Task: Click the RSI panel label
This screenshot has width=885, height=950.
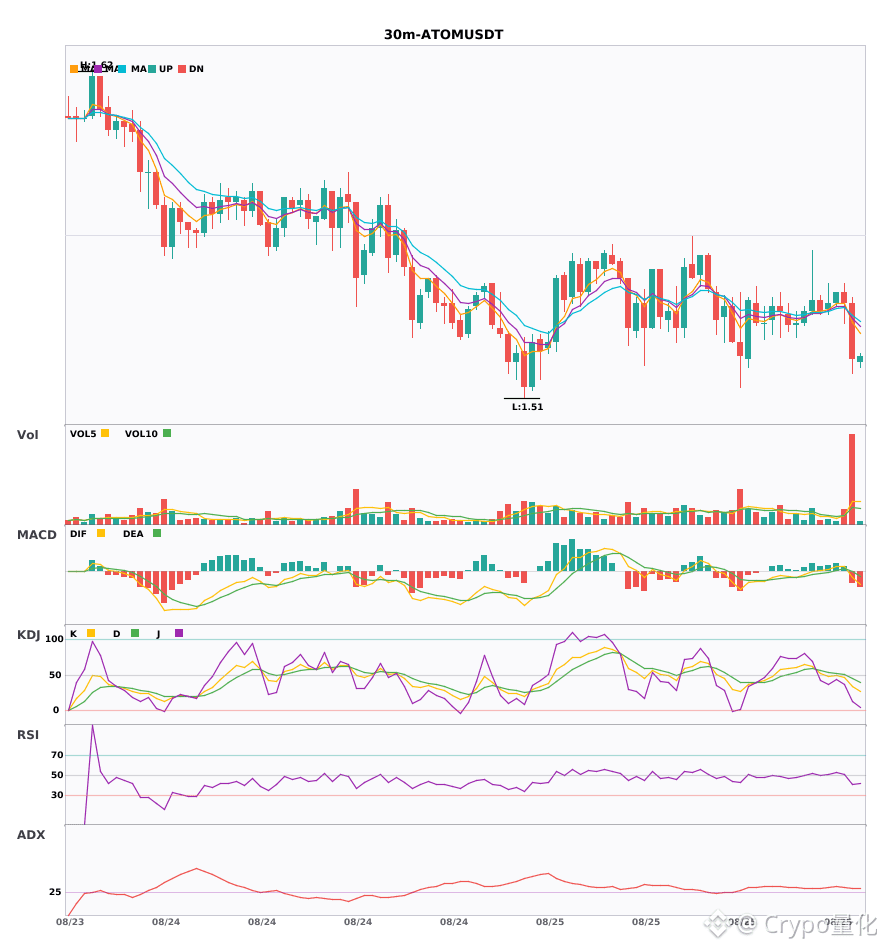Action: [x=28, y=735]
